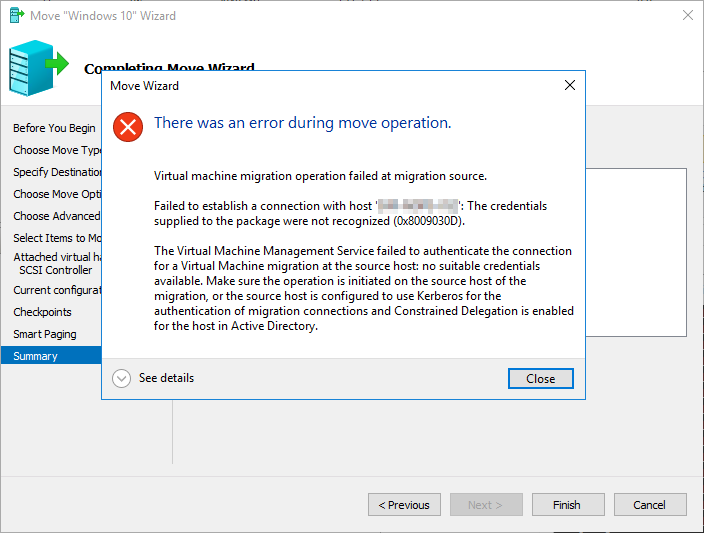Select the highlighted Summary step
Viewport: 704px width, 533px height.
point(51,356)
